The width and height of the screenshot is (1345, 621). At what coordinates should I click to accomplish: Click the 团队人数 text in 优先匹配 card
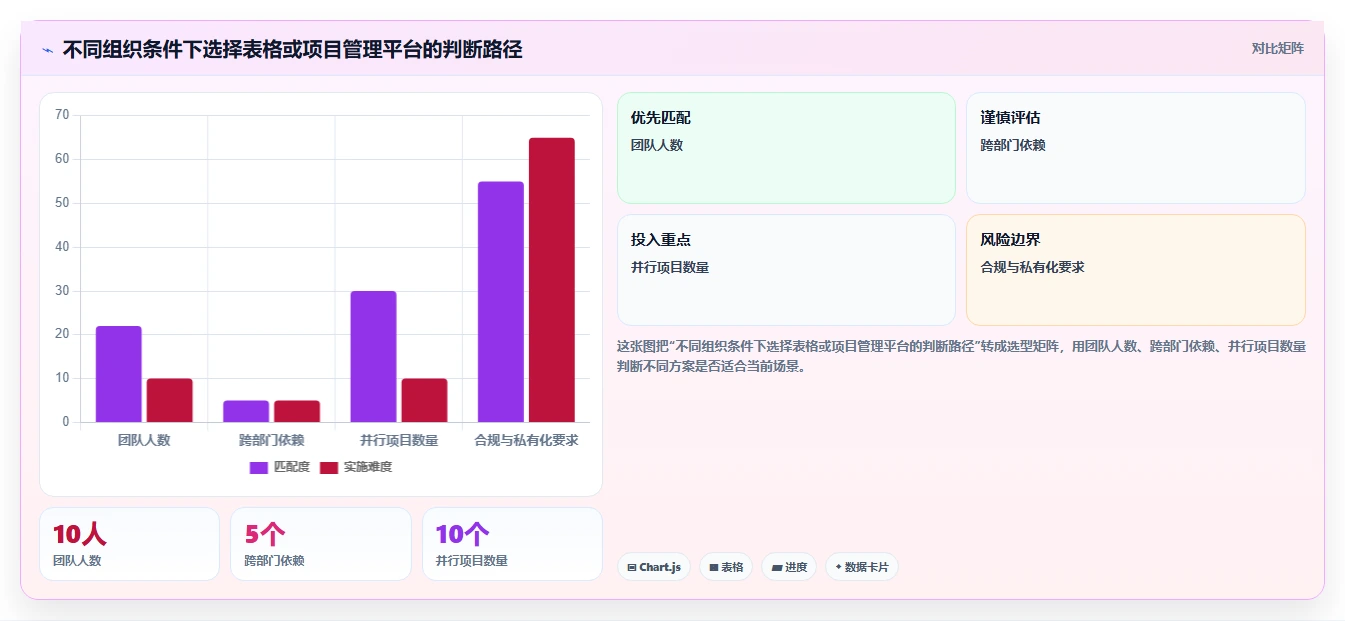pyautogui.click(x=657, y=145)
